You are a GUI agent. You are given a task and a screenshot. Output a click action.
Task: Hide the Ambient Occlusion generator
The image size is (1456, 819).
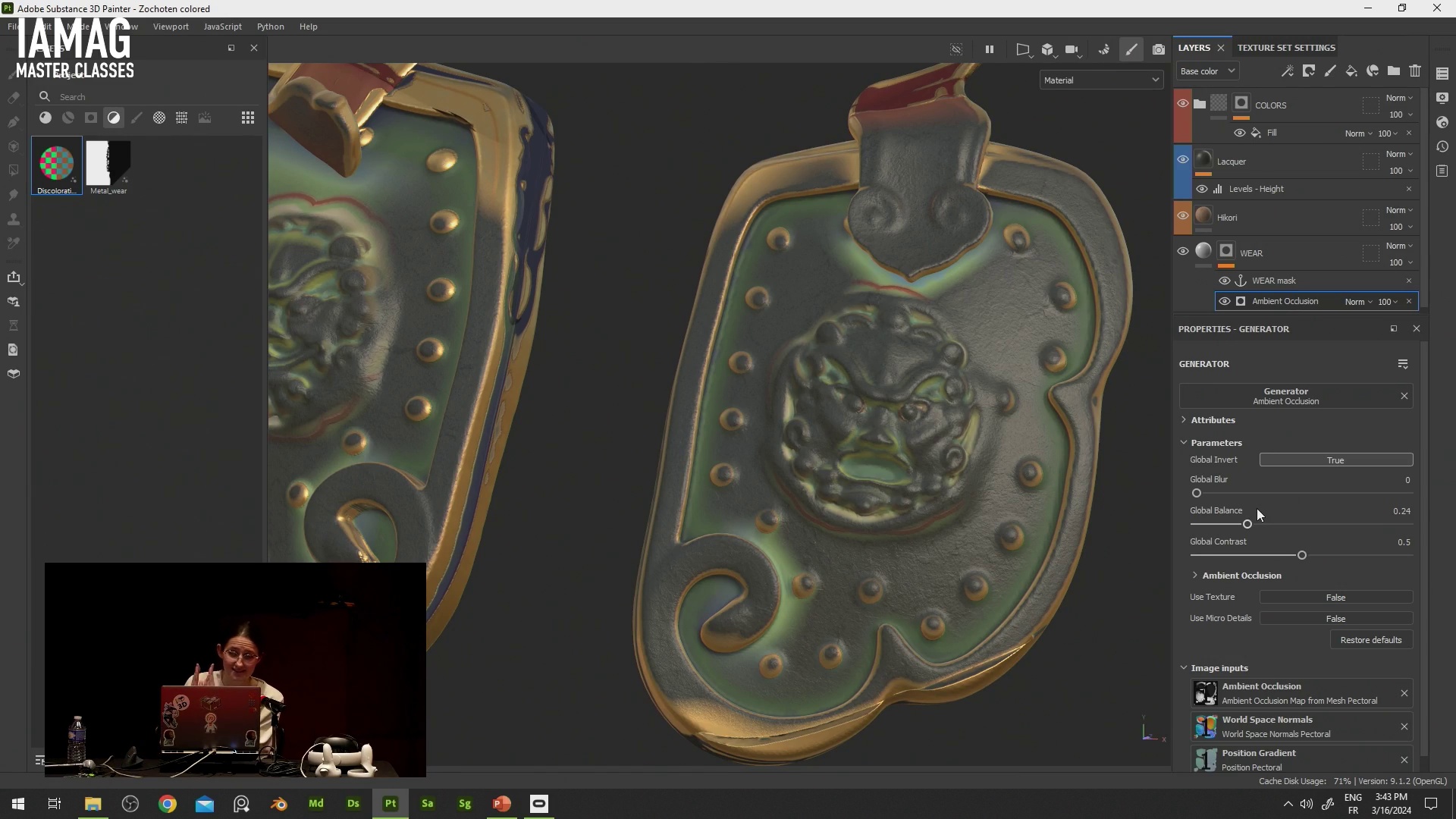[1225, 301]
